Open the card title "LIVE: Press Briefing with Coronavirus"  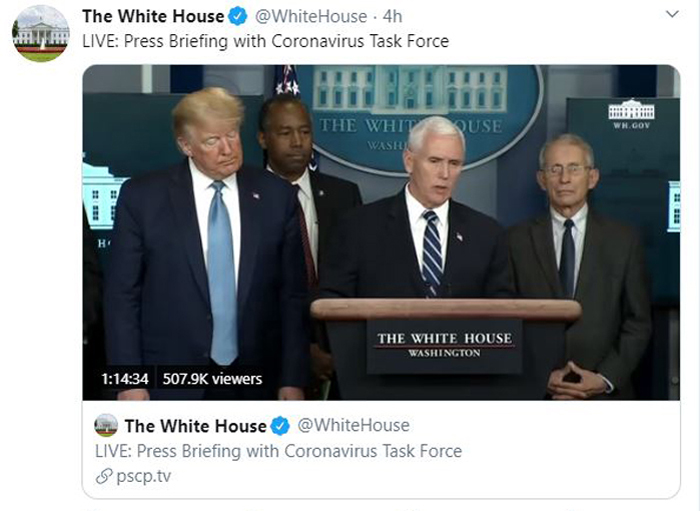click(x=279, y=451)
